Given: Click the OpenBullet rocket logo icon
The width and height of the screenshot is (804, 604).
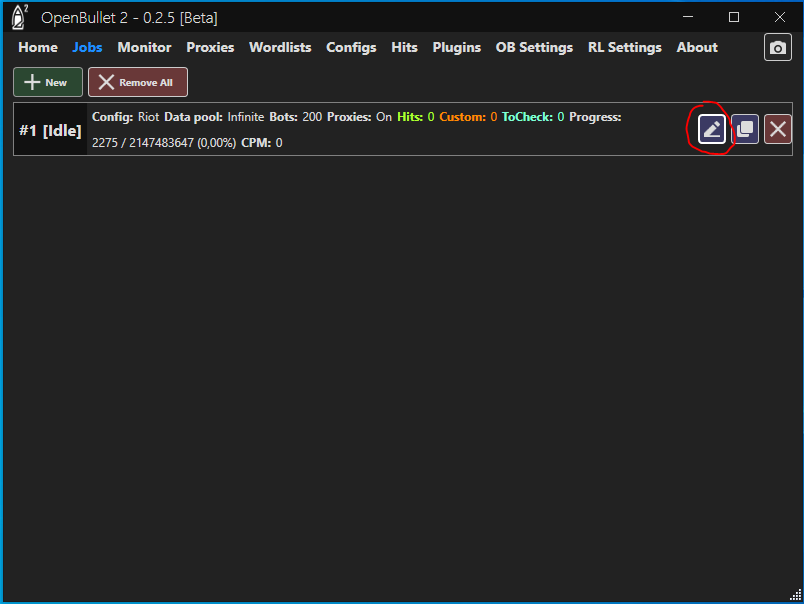Looking at the screenshot, I should 19,17.
